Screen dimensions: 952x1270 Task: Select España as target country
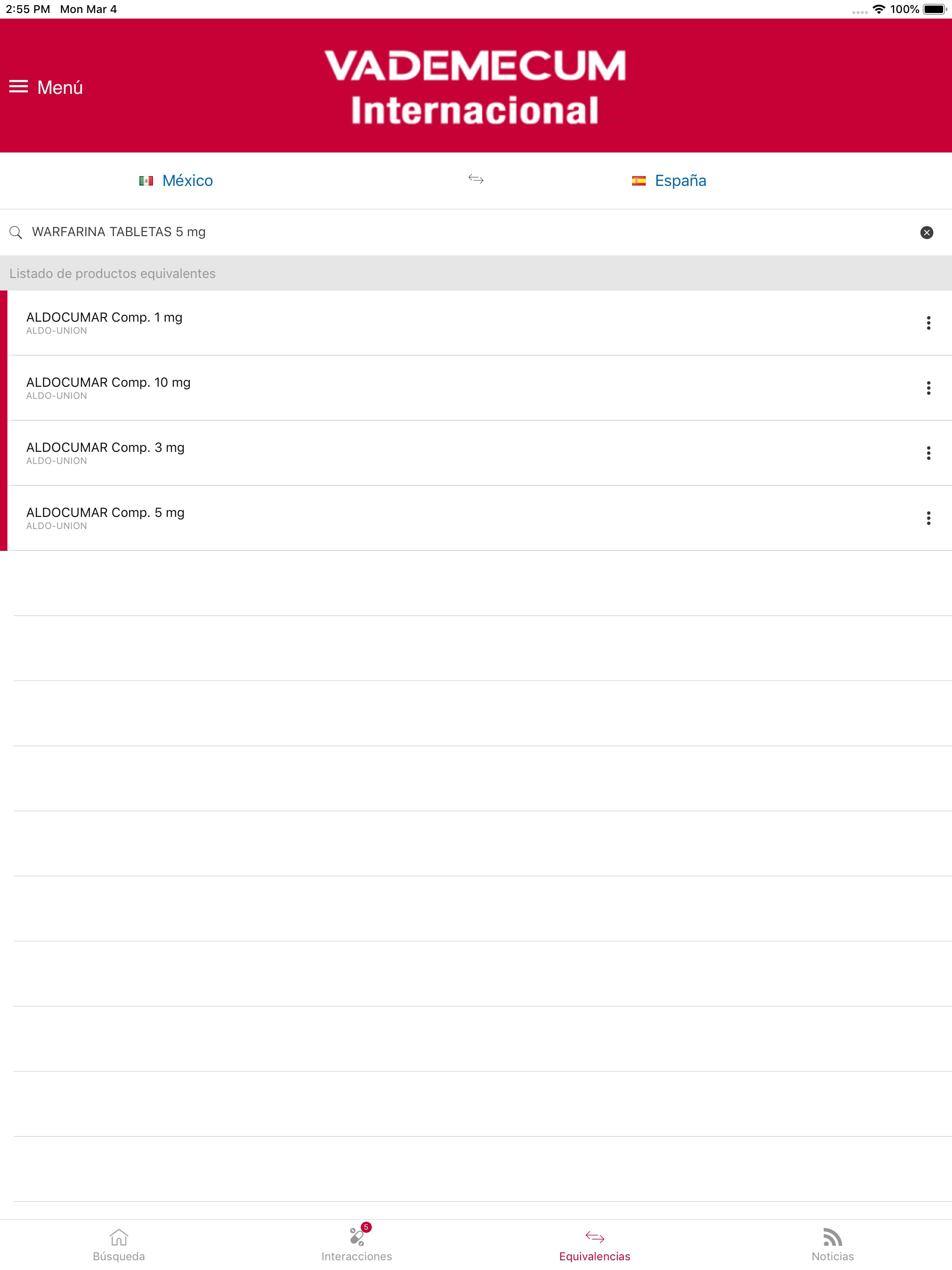coord(680,180)
